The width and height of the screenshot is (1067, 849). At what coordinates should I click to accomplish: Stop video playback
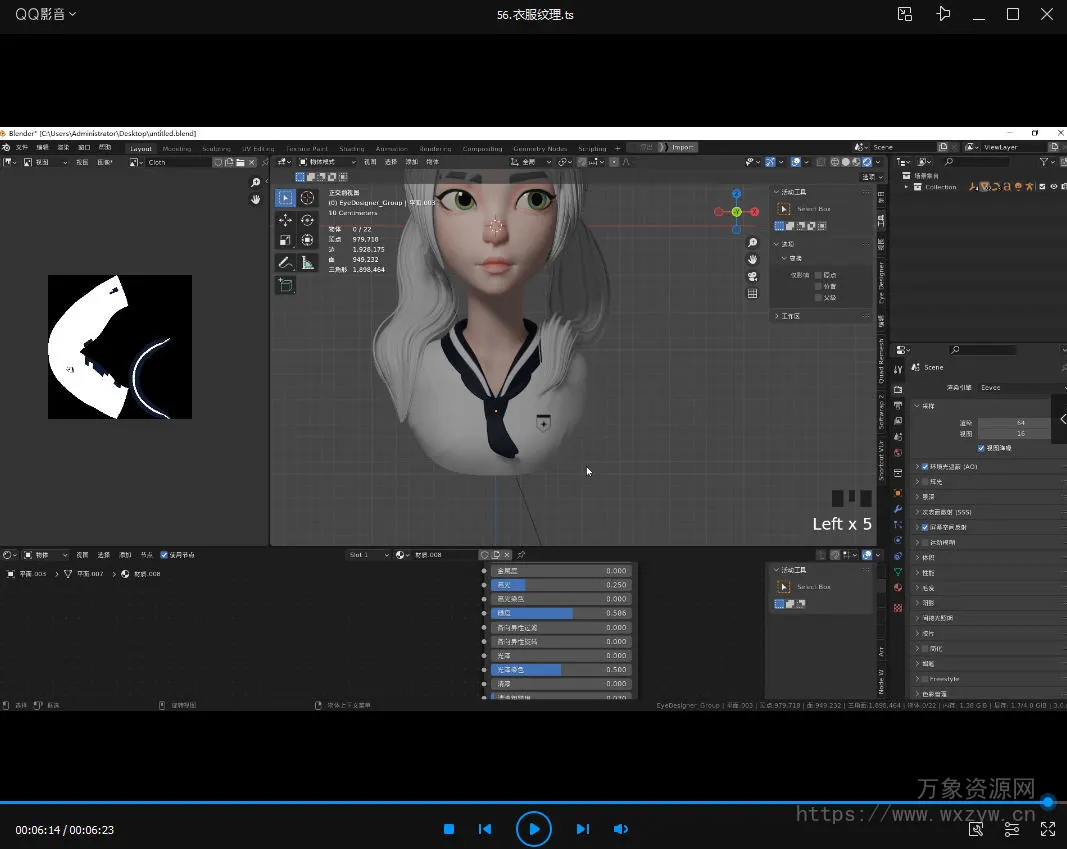[x=449, y=829]
